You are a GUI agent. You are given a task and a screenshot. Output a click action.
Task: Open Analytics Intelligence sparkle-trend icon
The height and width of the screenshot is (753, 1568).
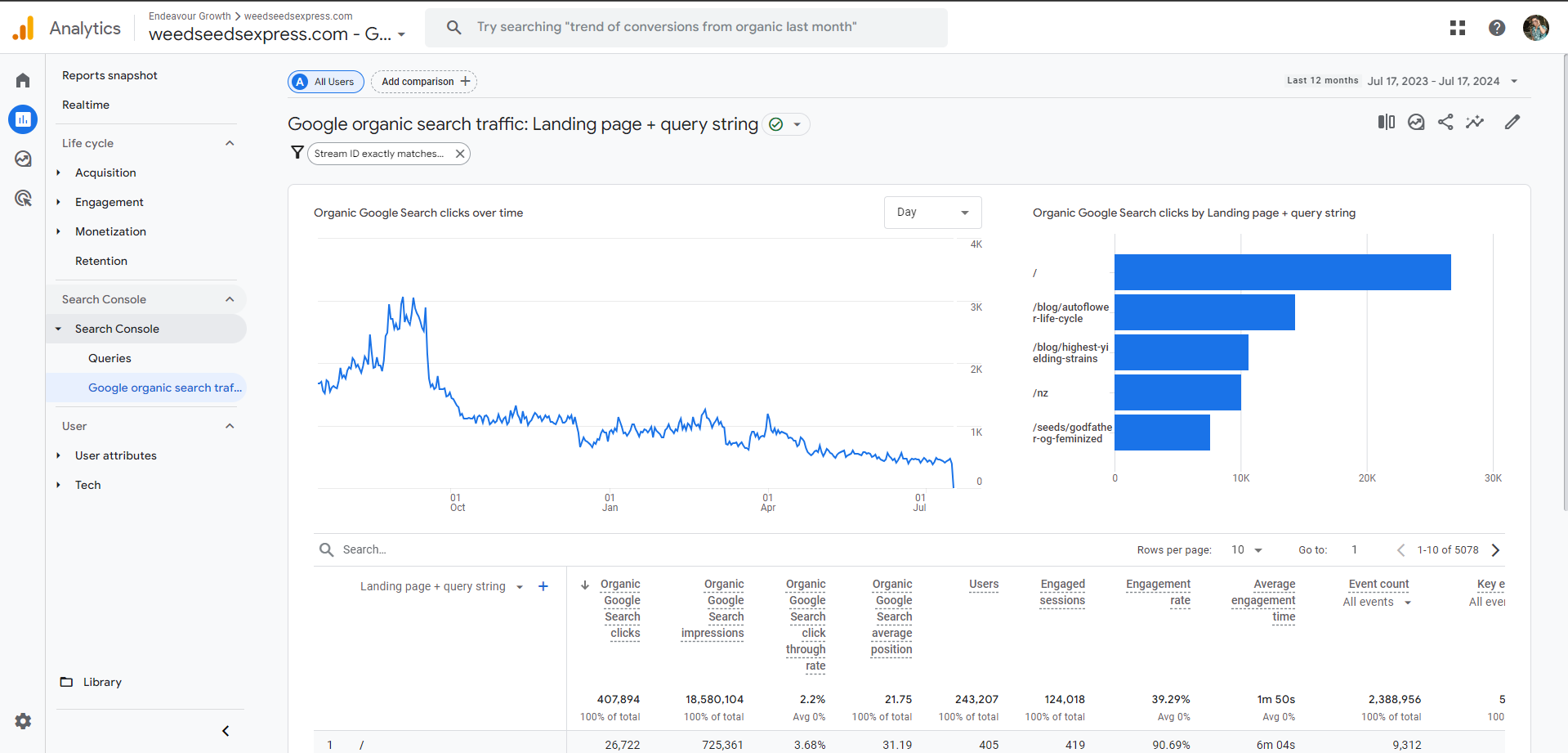coord(1476,122)
